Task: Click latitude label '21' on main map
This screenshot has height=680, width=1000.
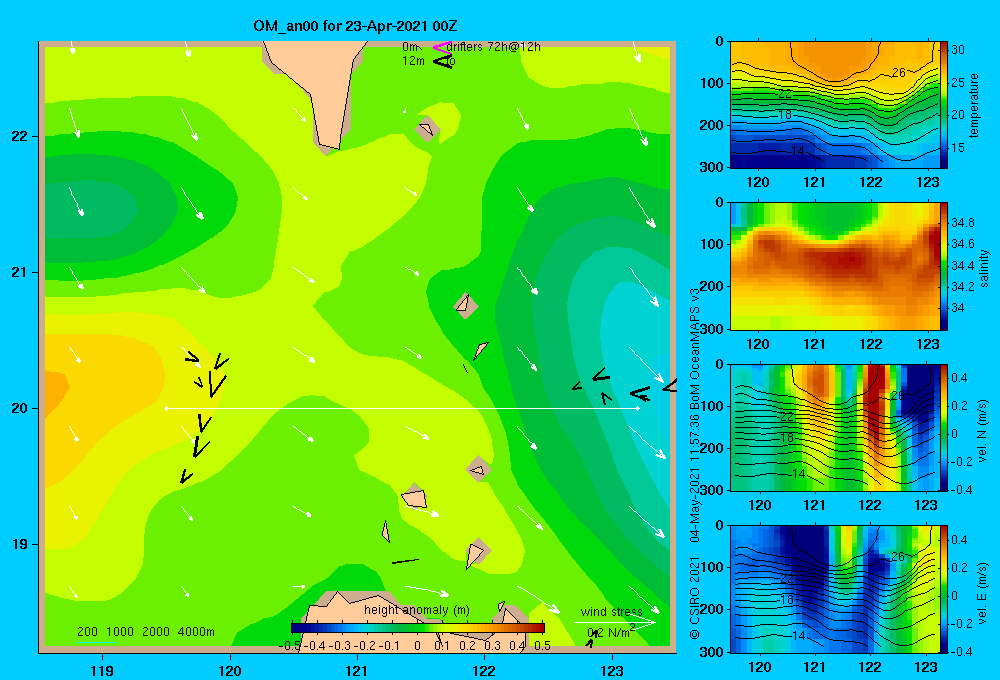Action: (19, 272)
